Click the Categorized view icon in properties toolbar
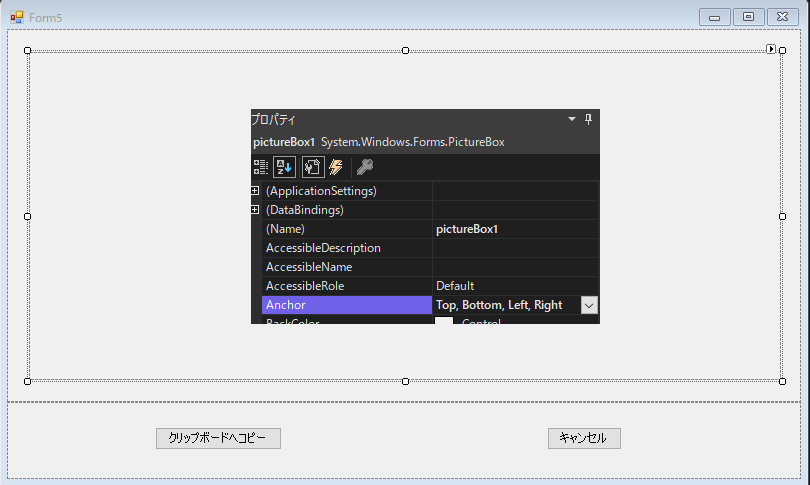Image resolution: width=810 pixels, height=485 pixels. coord(261,167)
